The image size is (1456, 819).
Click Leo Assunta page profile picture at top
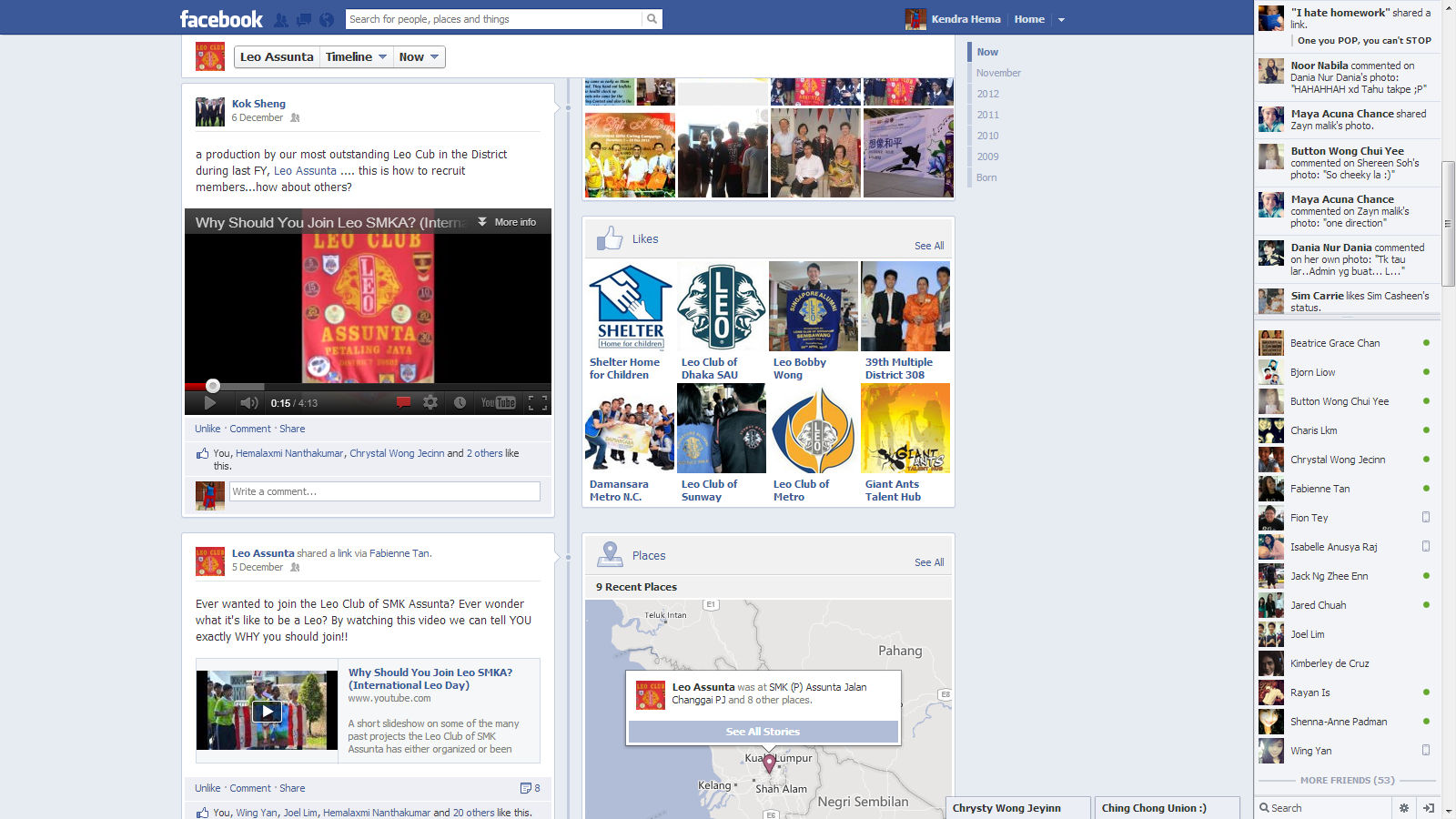click(210, 56)
